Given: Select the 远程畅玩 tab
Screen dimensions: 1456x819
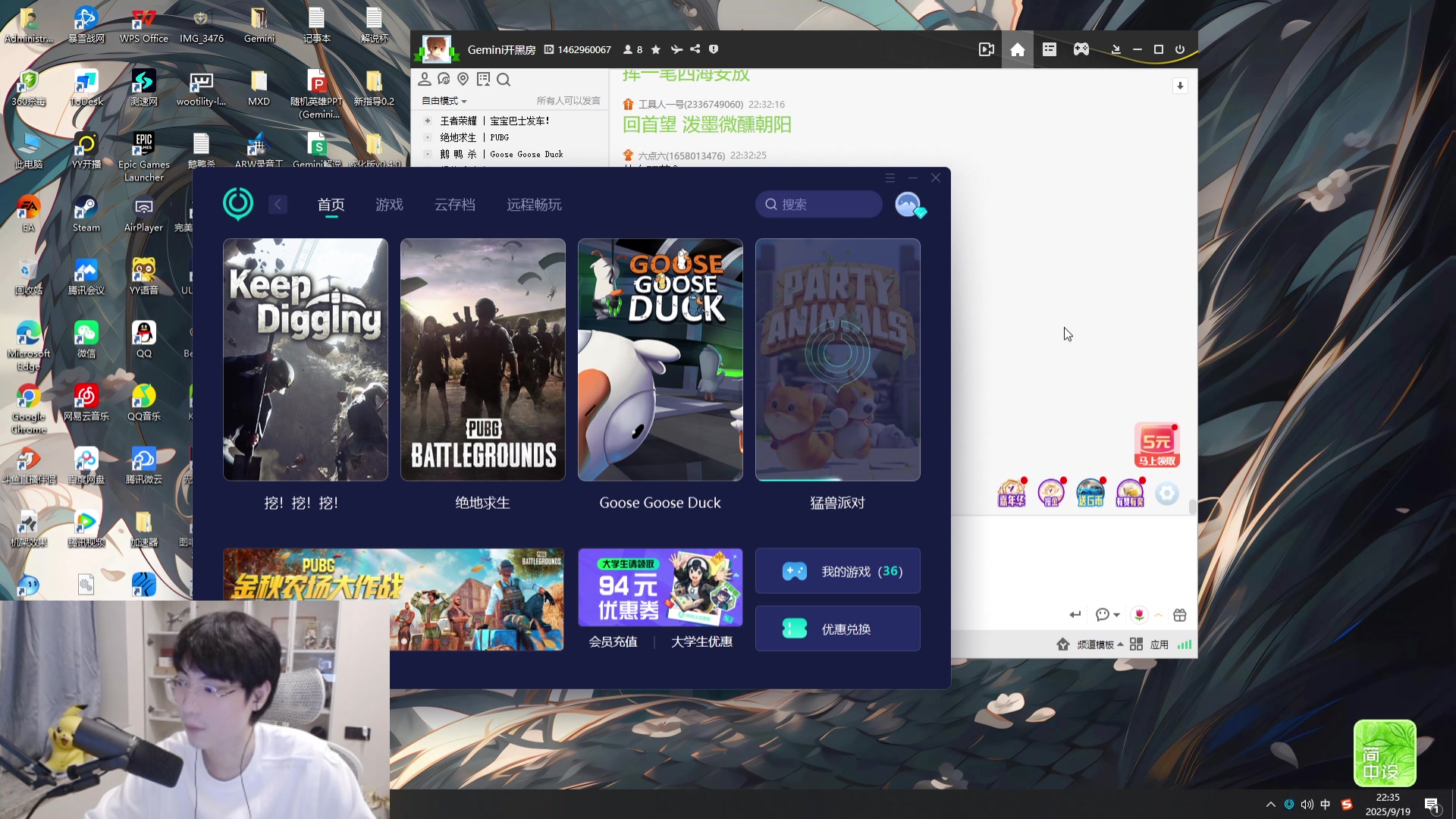Looking at the screenshot, I should pos(534,205).
